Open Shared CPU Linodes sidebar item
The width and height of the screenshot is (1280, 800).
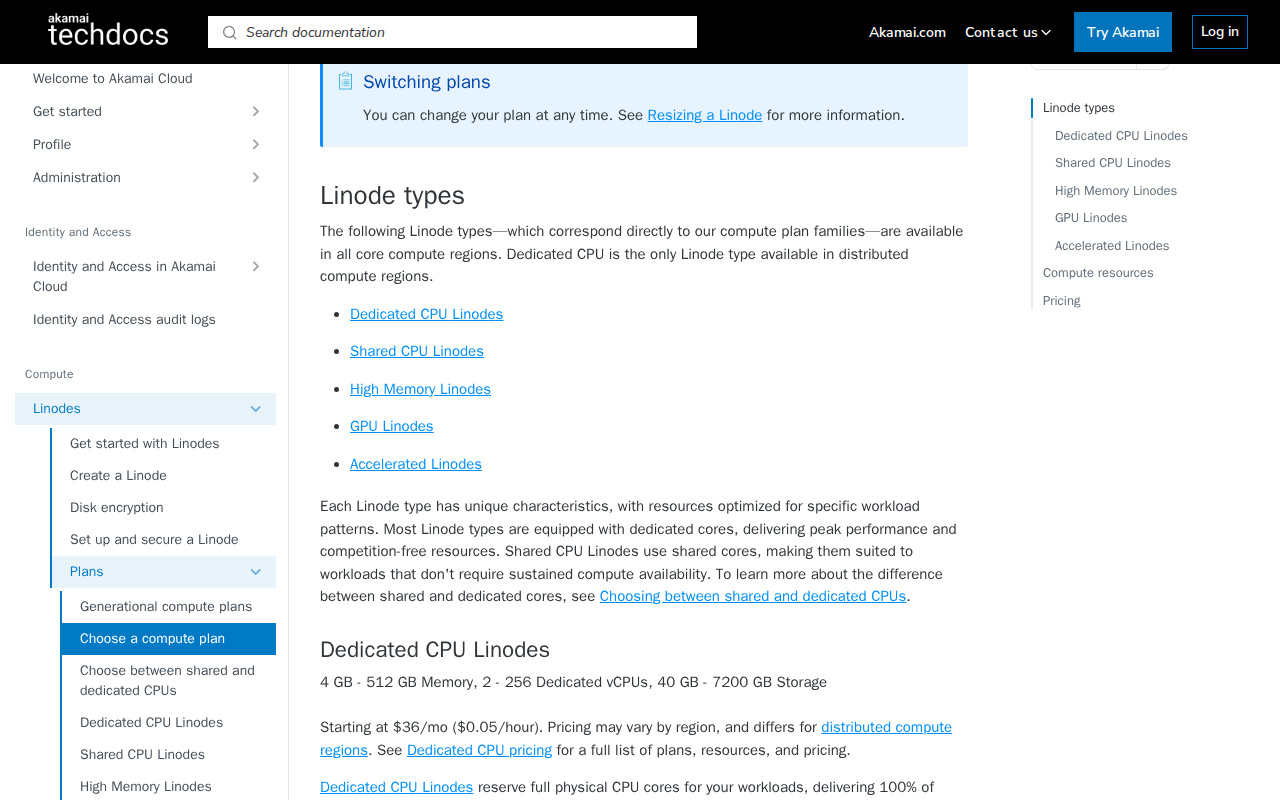coord(142,754)
